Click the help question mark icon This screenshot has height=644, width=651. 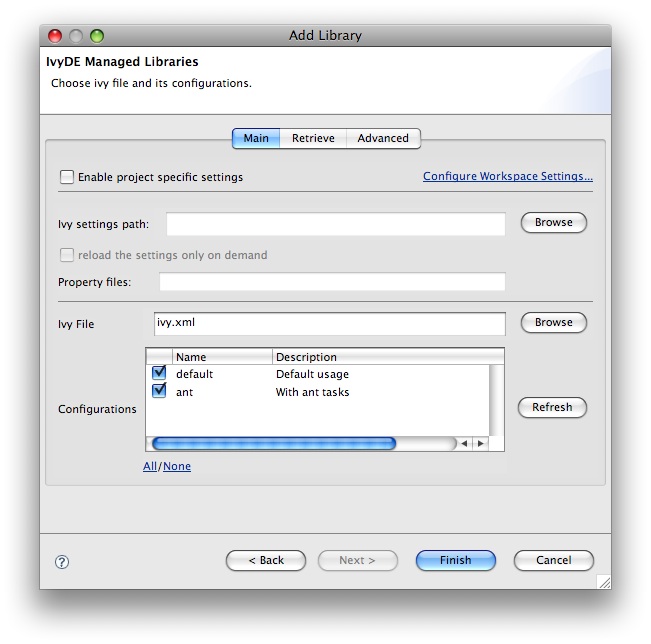coord(62,562)
